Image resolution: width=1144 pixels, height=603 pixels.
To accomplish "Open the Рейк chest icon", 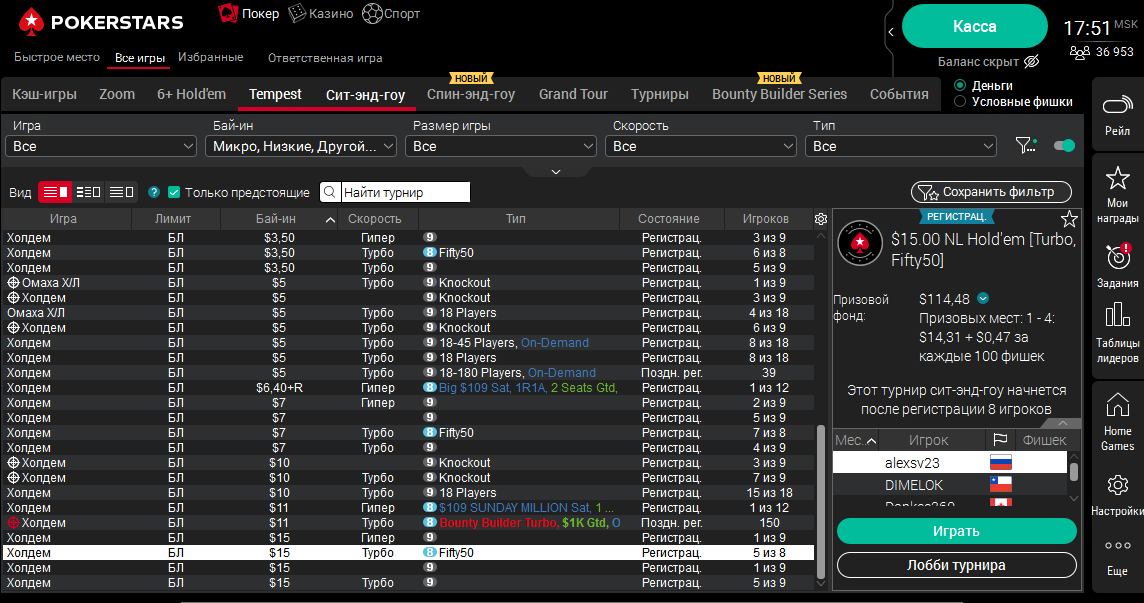I will (1117, 107).
